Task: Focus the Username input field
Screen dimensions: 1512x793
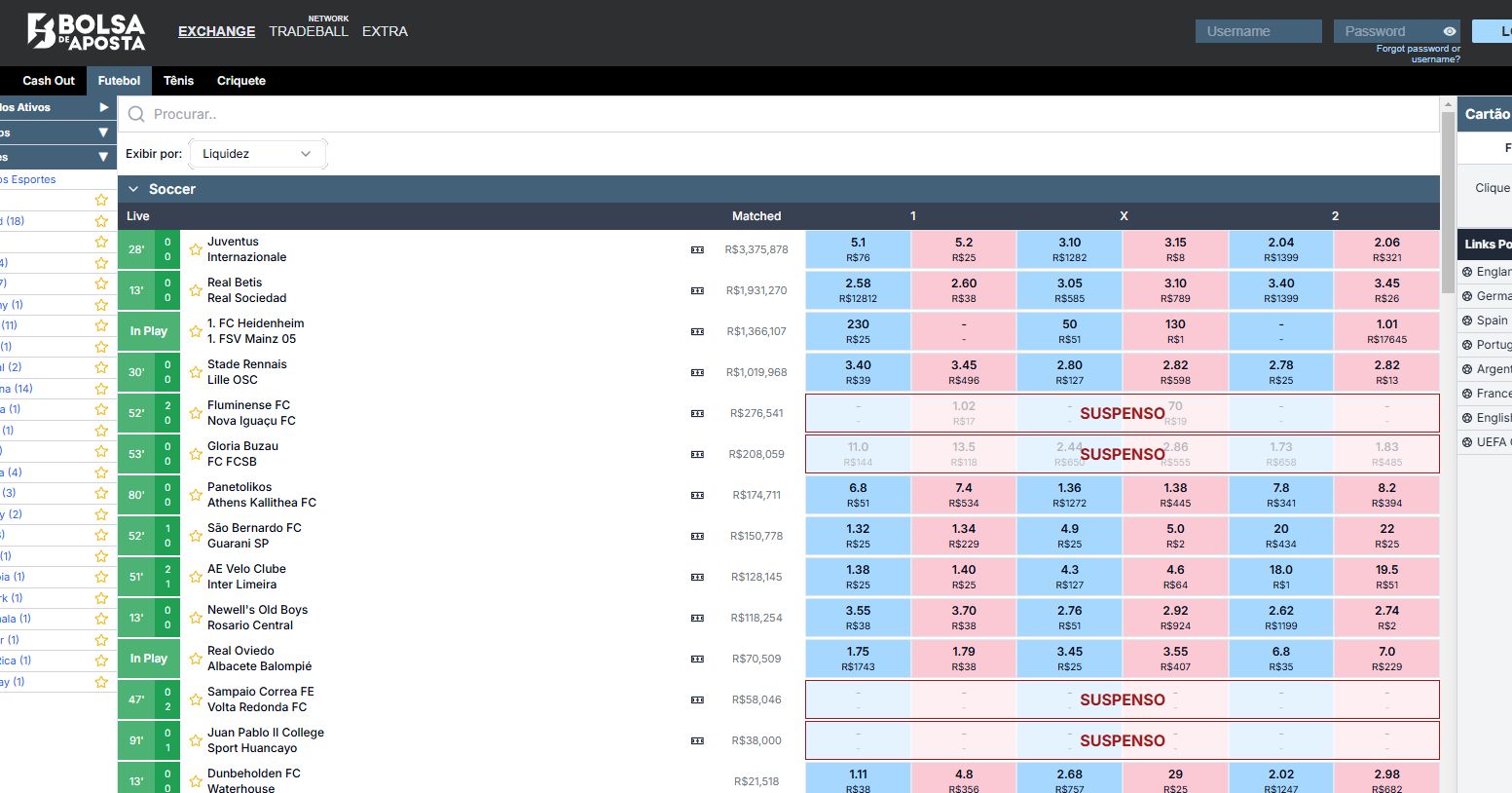Action: tap(1258, 31)
